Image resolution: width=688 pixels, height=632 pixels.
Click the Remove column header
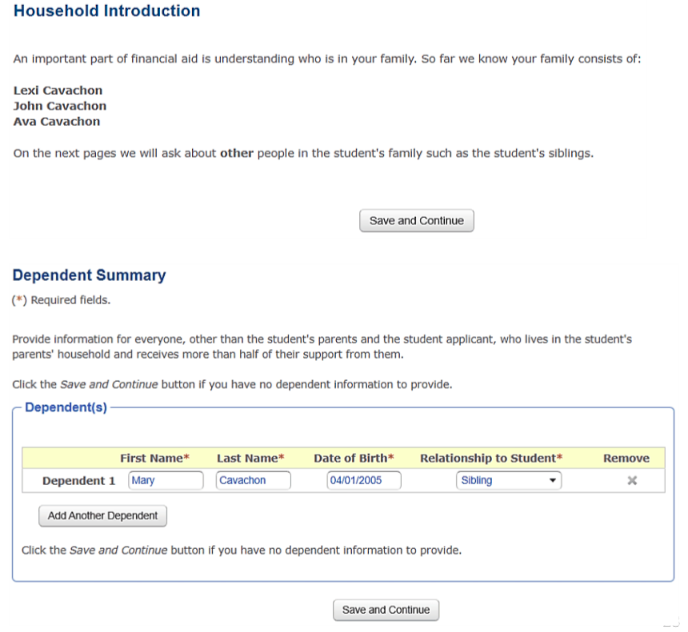coord(626,458)
